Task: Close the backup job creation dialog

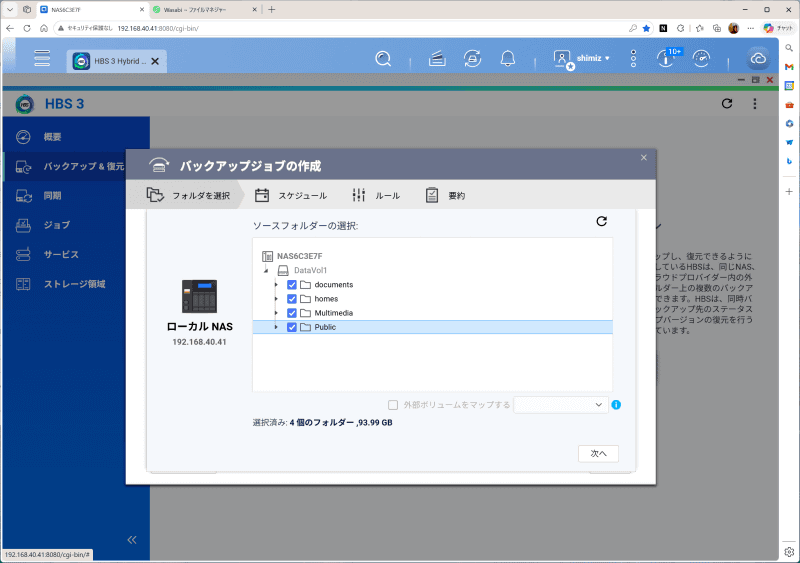Action: (x=643, y=158)
